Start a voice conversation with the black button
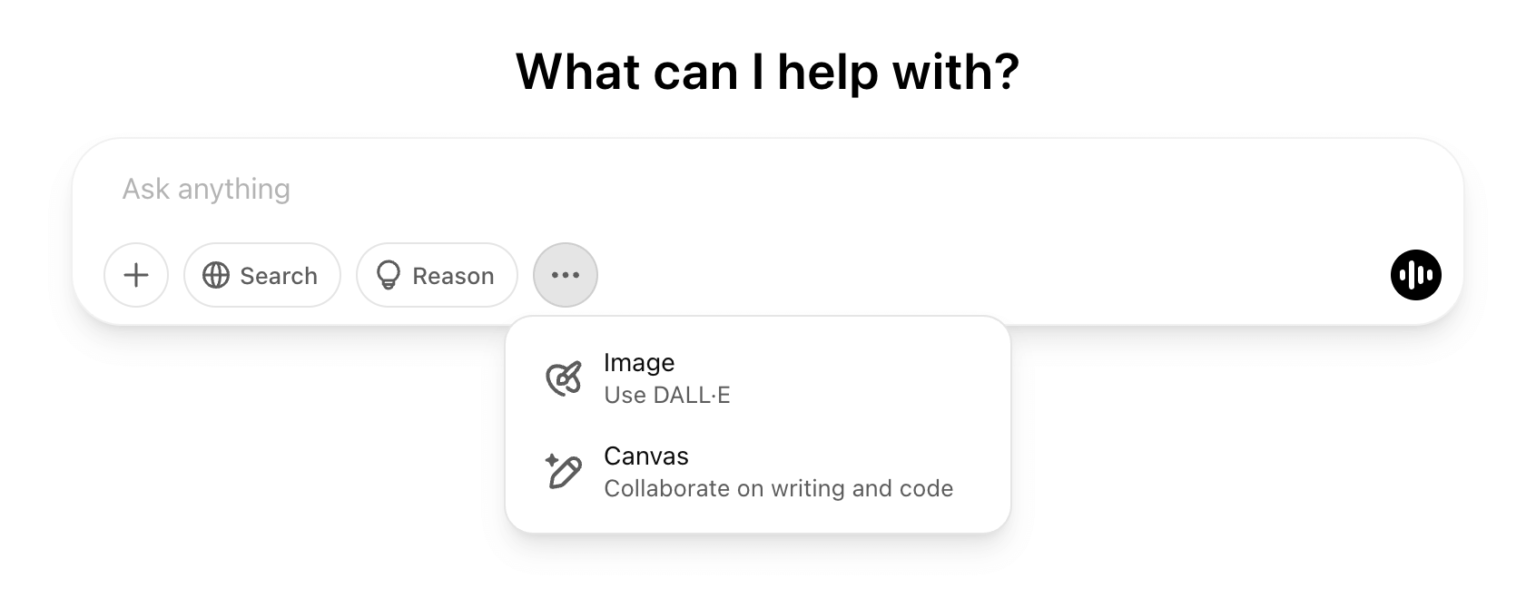The image size is (1536, 608). [x=1415, y=275]
